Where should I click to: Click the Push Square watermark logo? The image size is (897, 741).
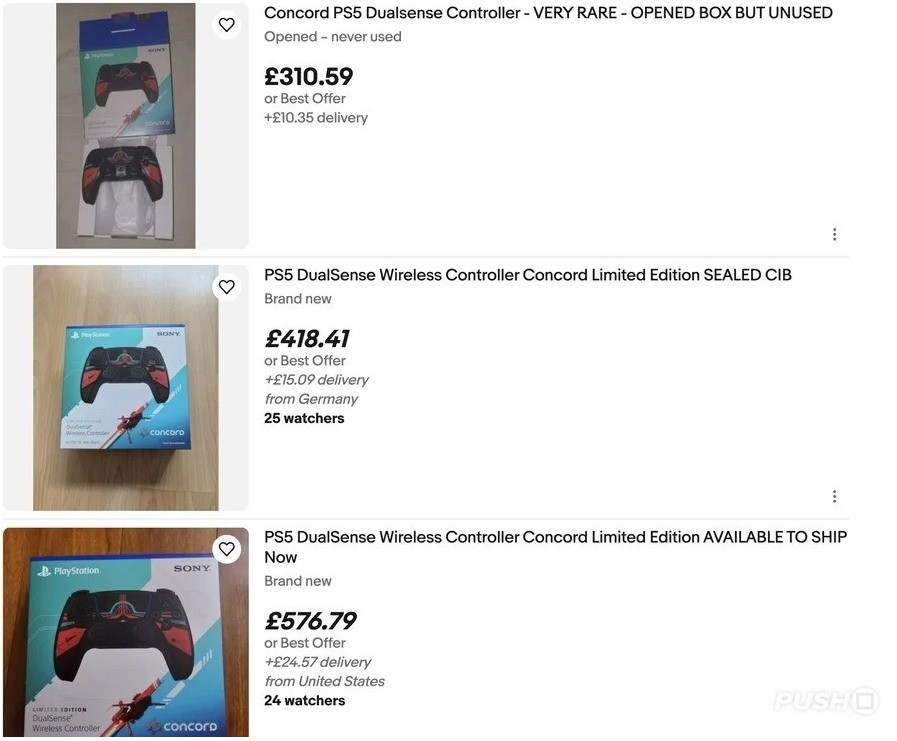826,700
